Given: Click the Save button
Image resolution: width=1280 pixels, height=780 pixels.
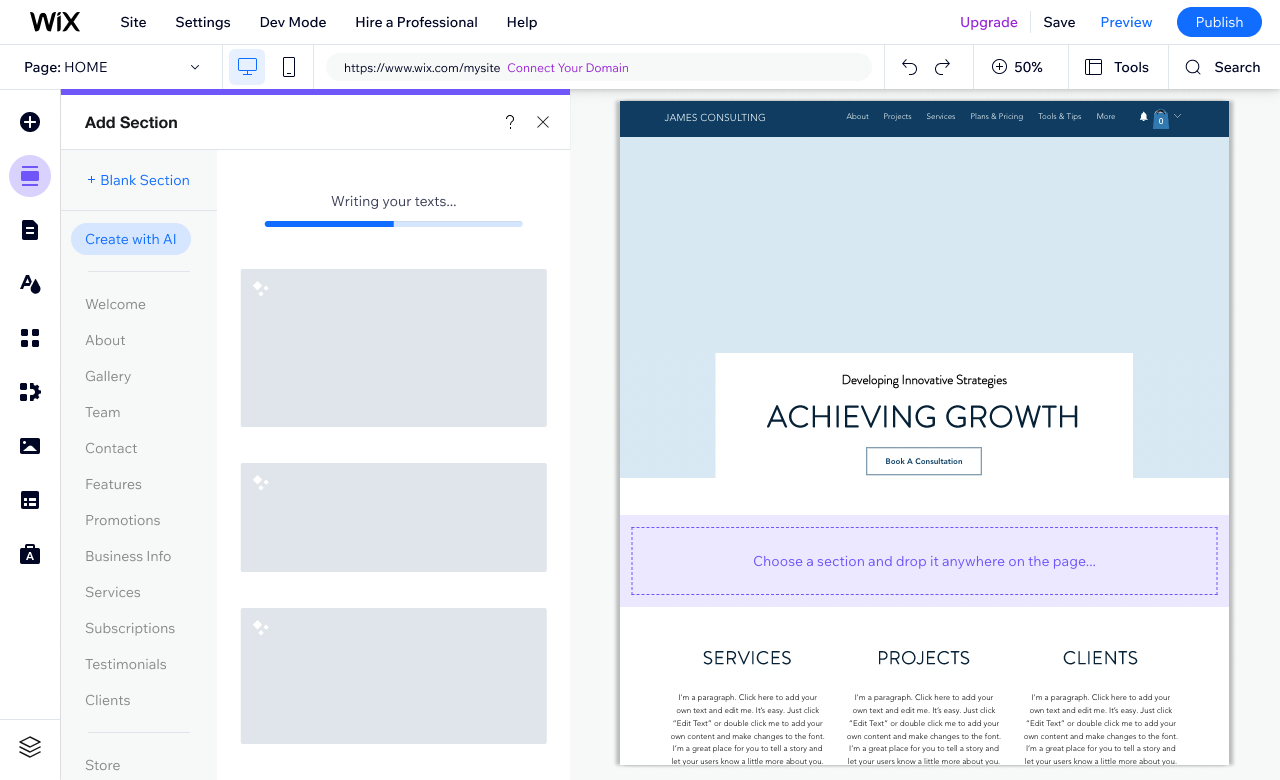Looking at the screenshot, I should pos(1059,22).
